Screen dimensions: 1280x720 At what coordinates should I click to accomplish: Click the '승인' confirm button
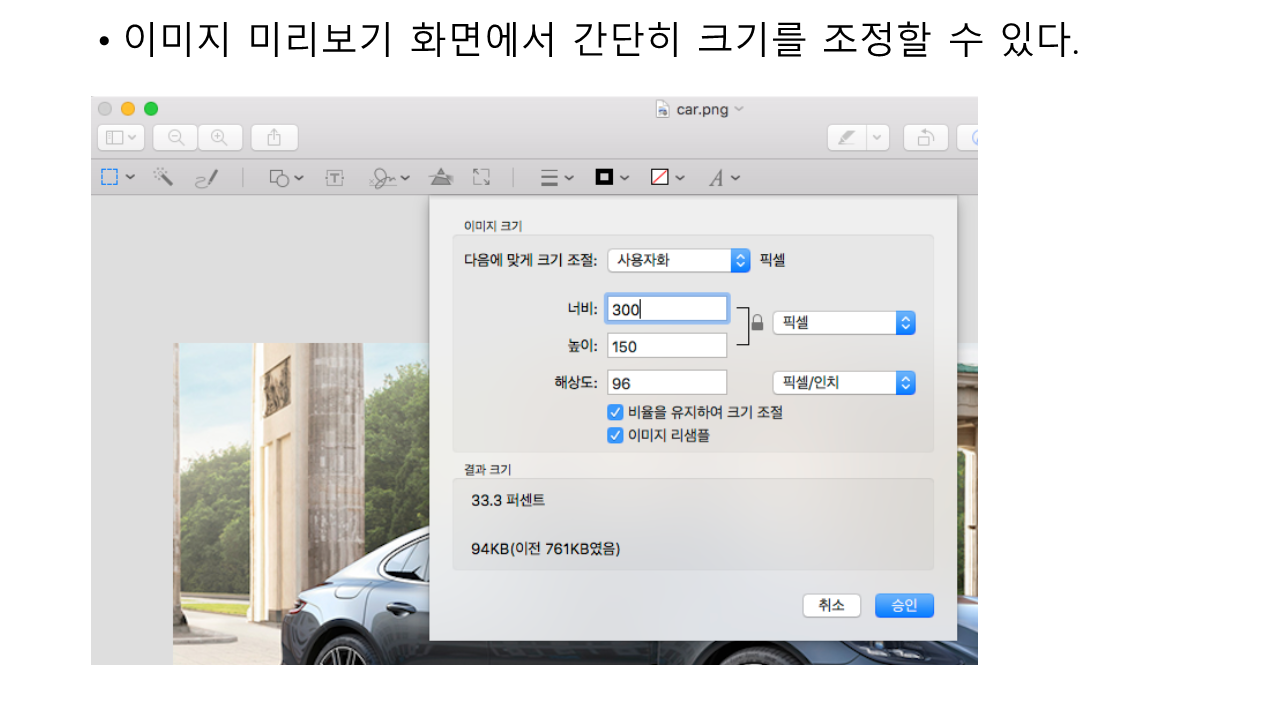[904, 605]
